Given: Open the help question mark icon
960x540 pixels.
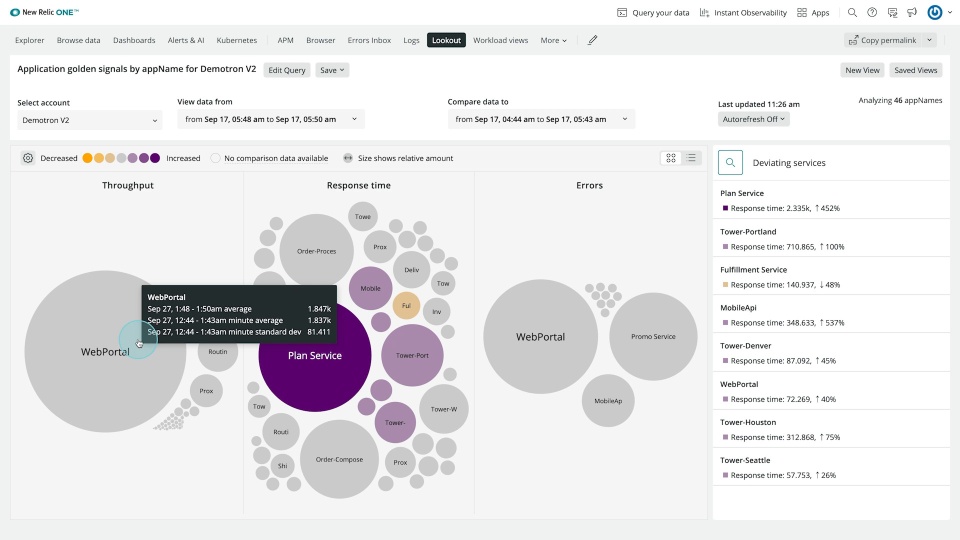Looking at the screenshot, I should click(872, 12).
